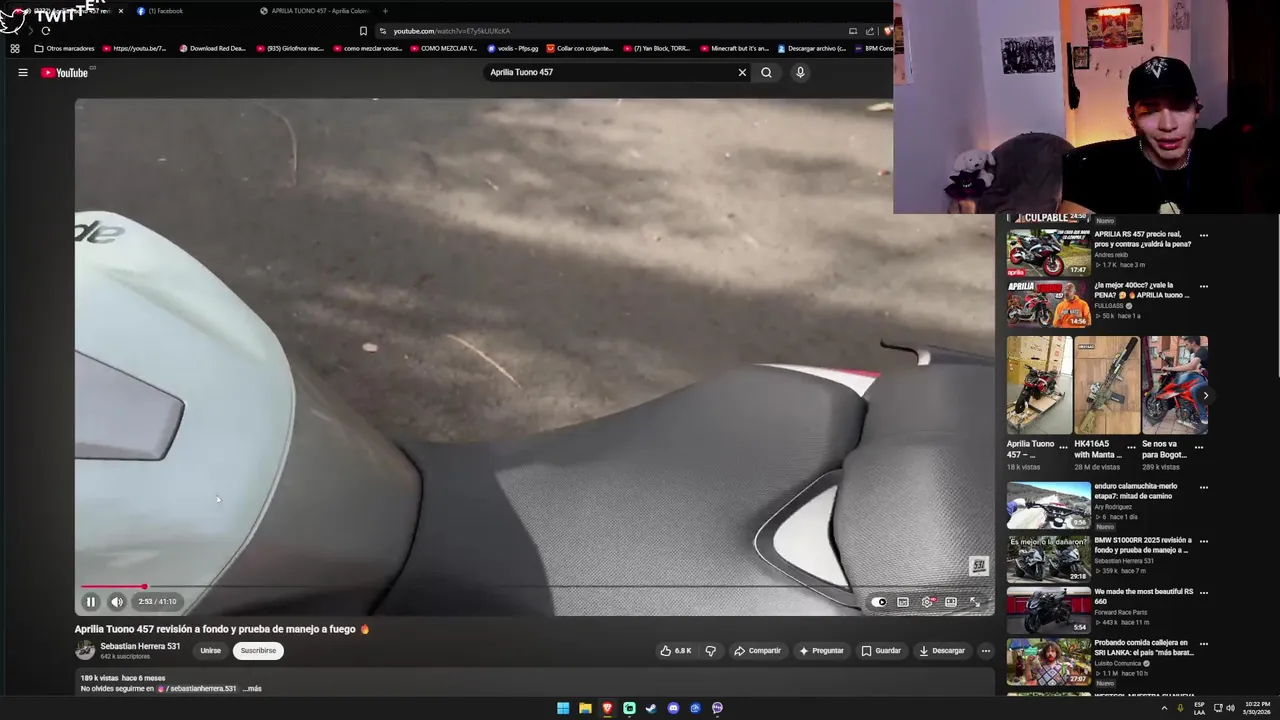Open options for enduro calamuchita-merlo video
Viewport: 1280px width, 720px height.
coord(1203,488)
